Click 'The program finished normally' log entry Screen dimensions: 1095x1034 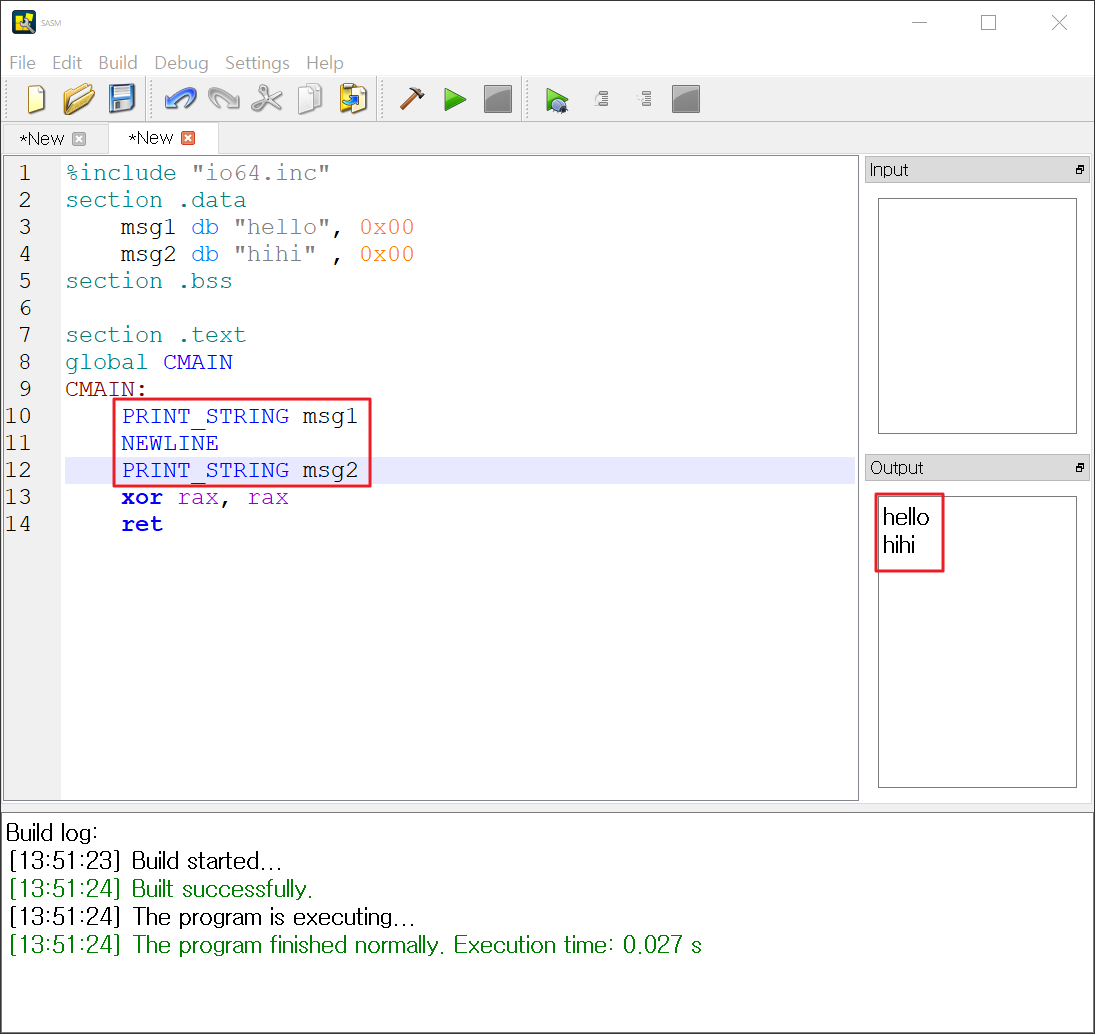click(x=288, y=945)
